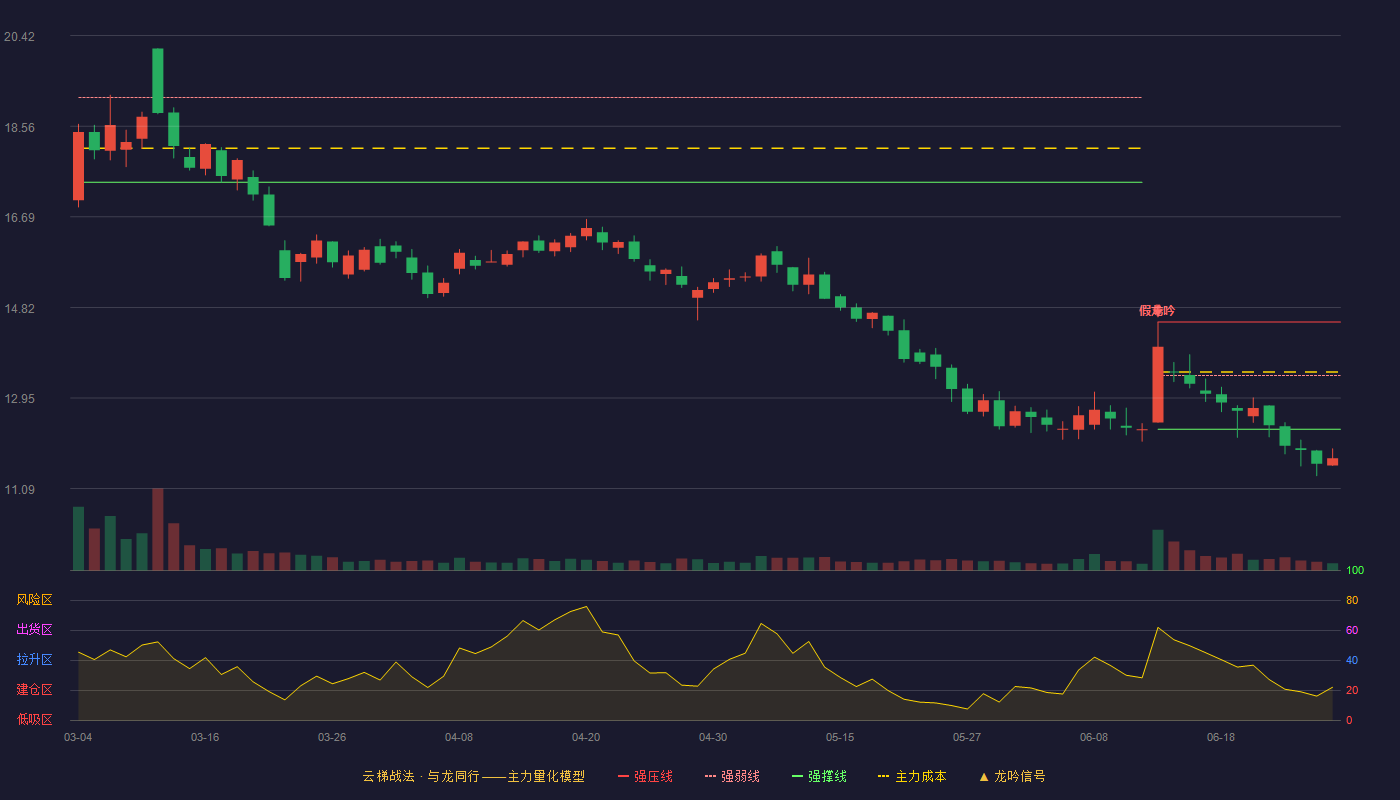Toggle the 强压线 legend series
This screenshot has height=800, width=1400.
(x=645, y=776)
